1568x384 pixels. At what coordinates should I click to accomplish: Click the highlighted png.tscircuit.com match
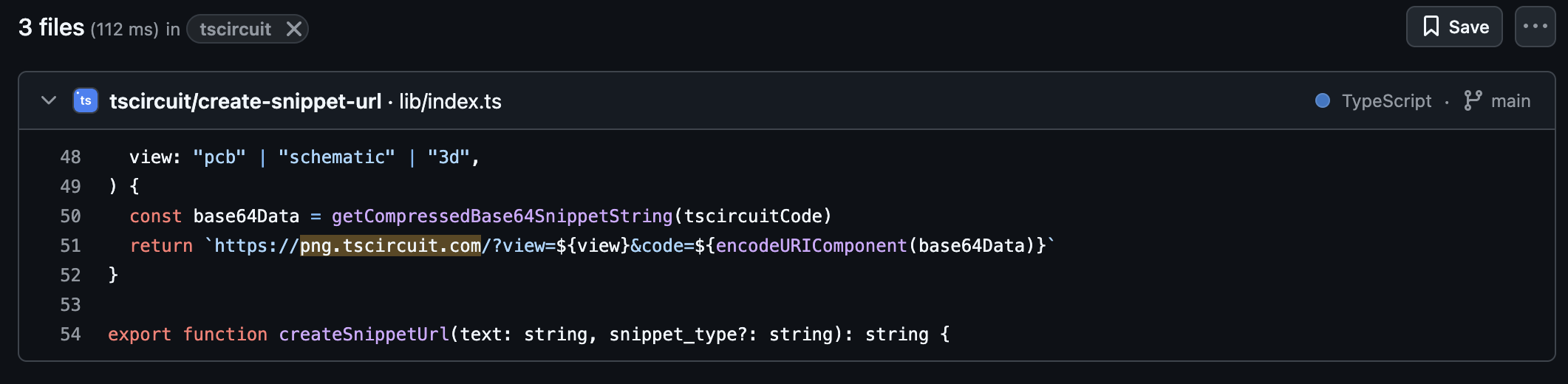390,246
